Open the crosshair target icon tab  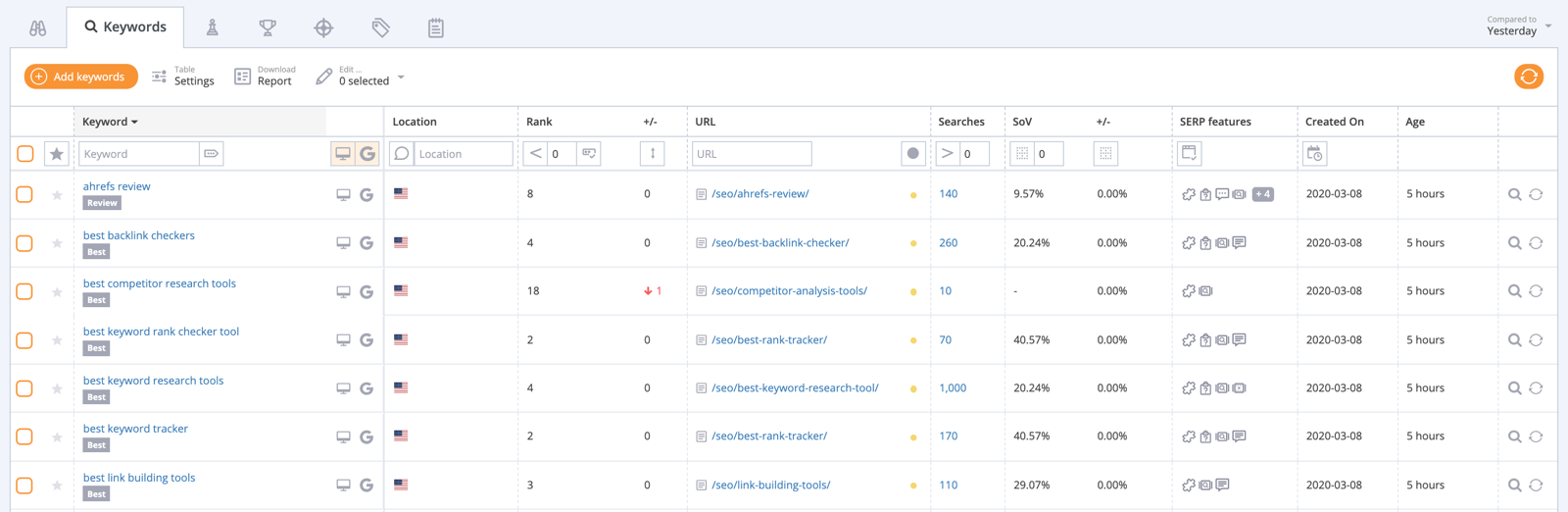[323, 27]
